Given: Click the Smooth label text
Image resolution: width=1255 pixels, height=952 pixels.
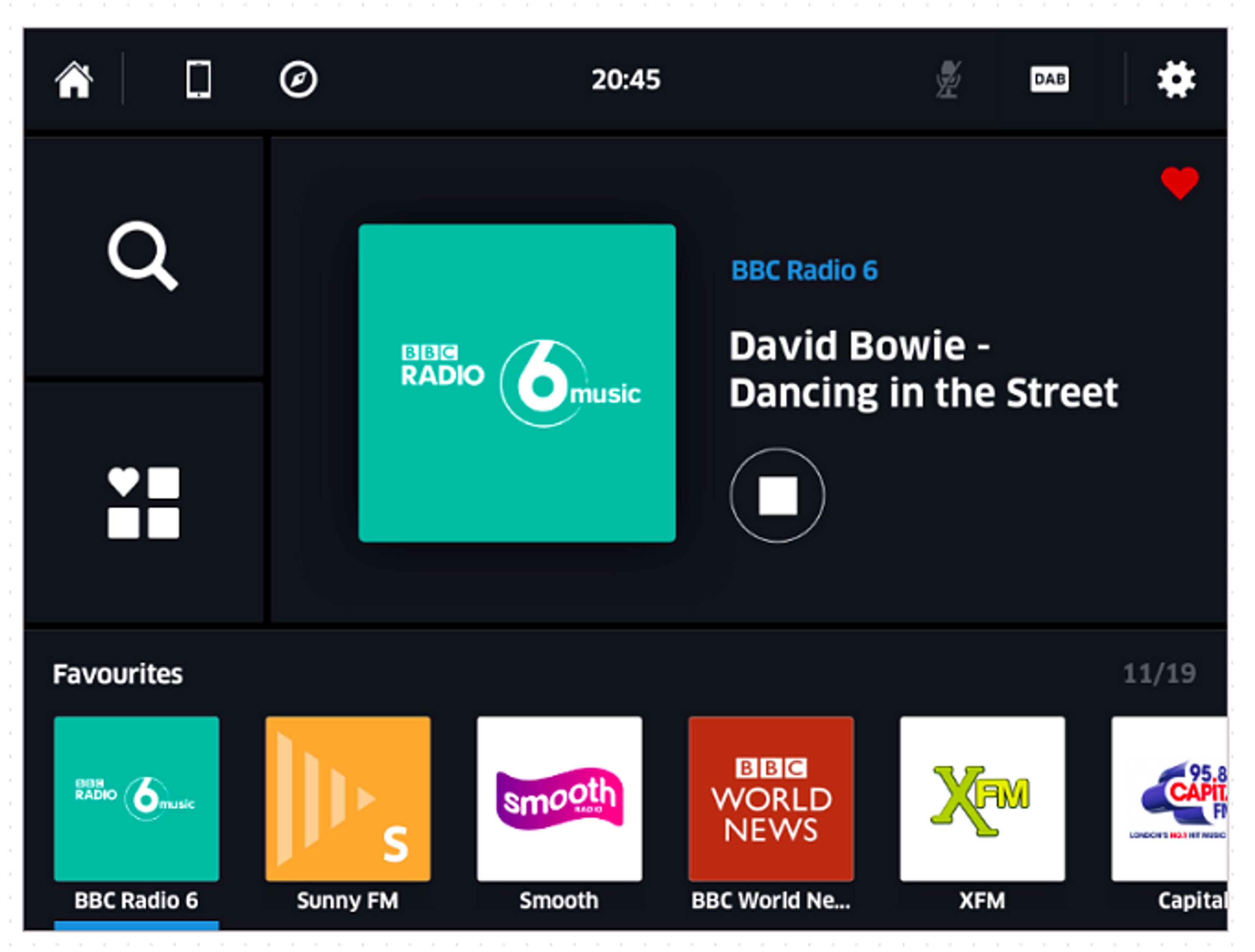Looking at the screenshot, I should [559, 901].
